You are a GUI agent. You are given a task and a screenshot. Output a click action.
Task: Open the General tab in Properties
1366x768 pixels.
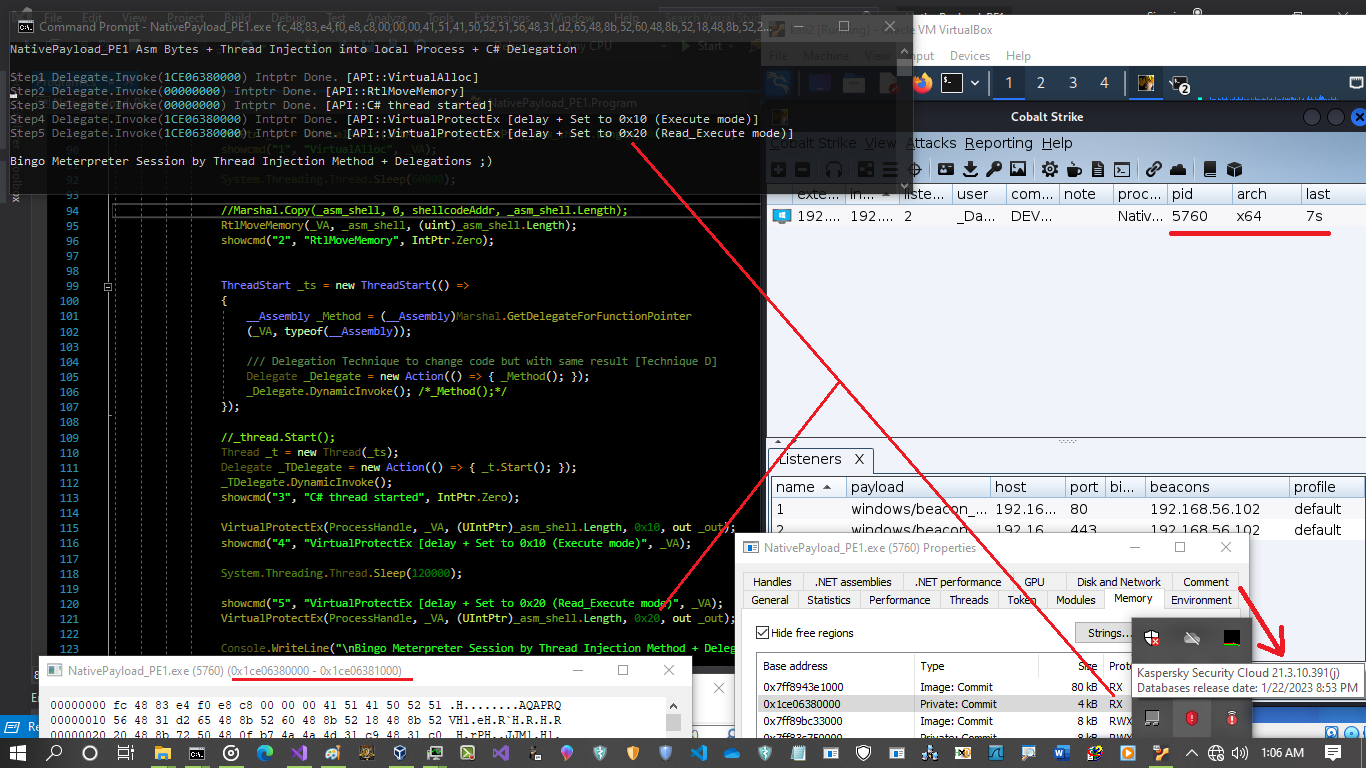pos(770,600)
